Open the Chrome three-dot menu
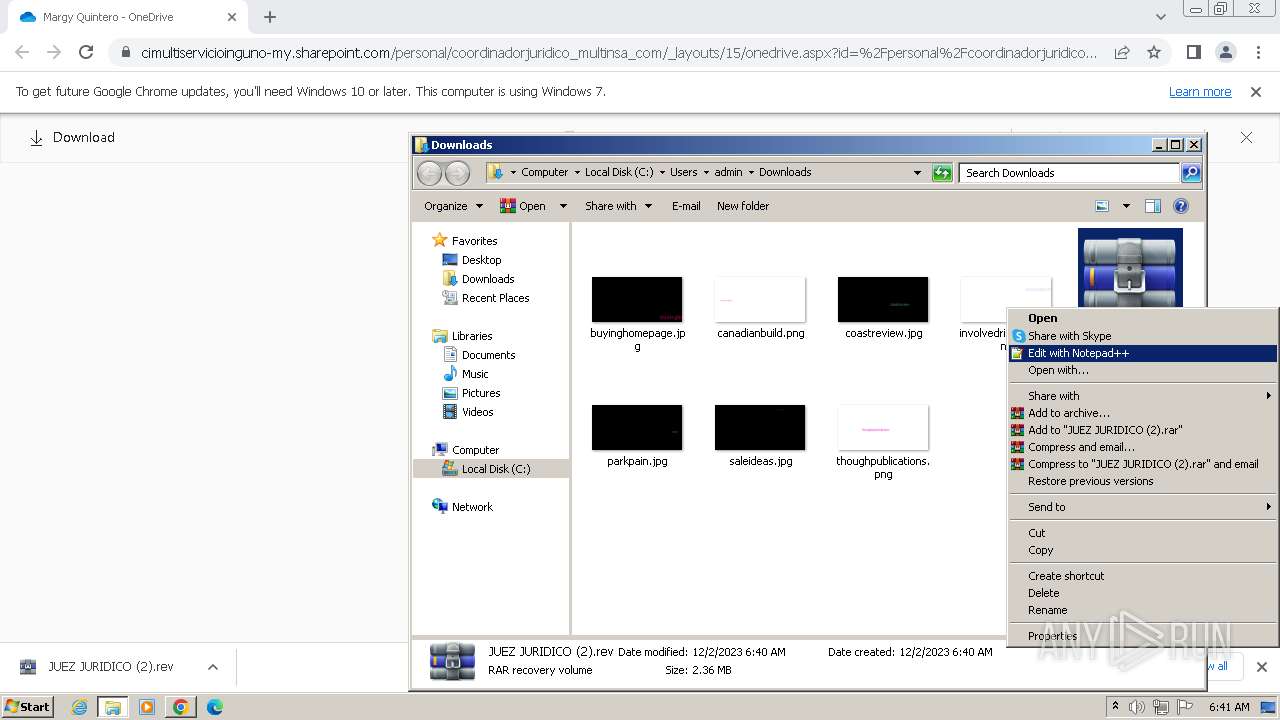Screen dimensions: 1280x720 click(x=1258, y=52)
